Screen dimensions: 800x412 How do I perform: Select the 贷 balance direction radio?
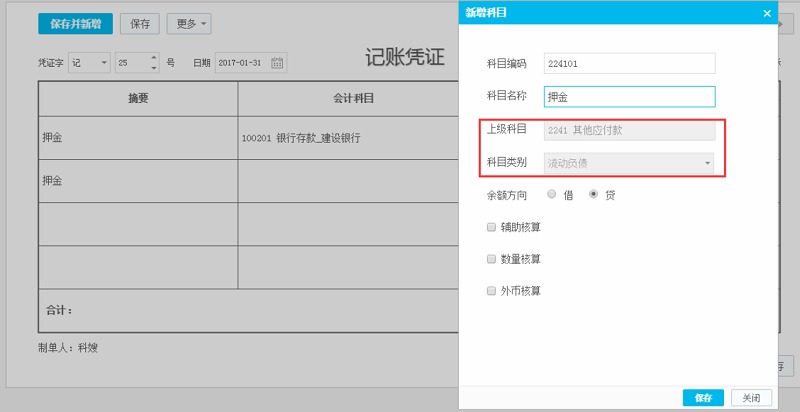coord(594,194)
